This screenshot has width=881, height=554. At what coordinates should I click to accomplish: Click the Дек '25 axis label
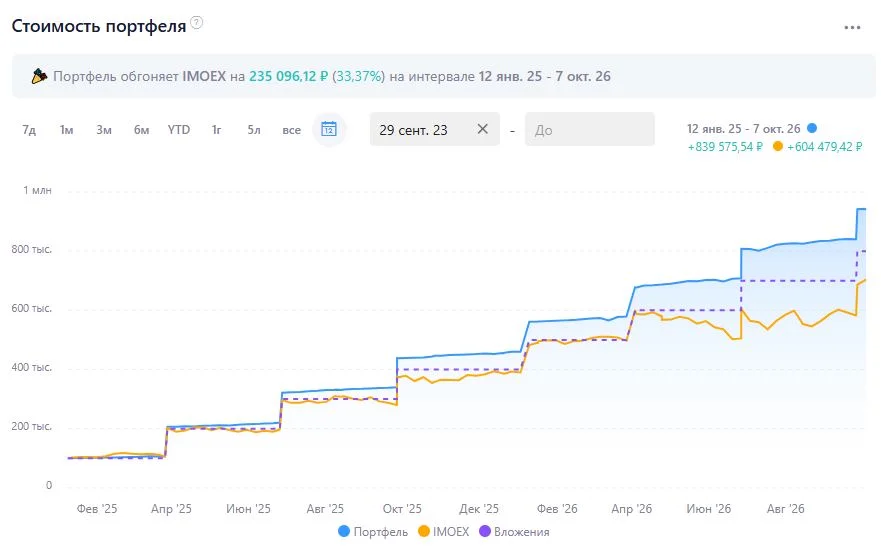(479, 509)
